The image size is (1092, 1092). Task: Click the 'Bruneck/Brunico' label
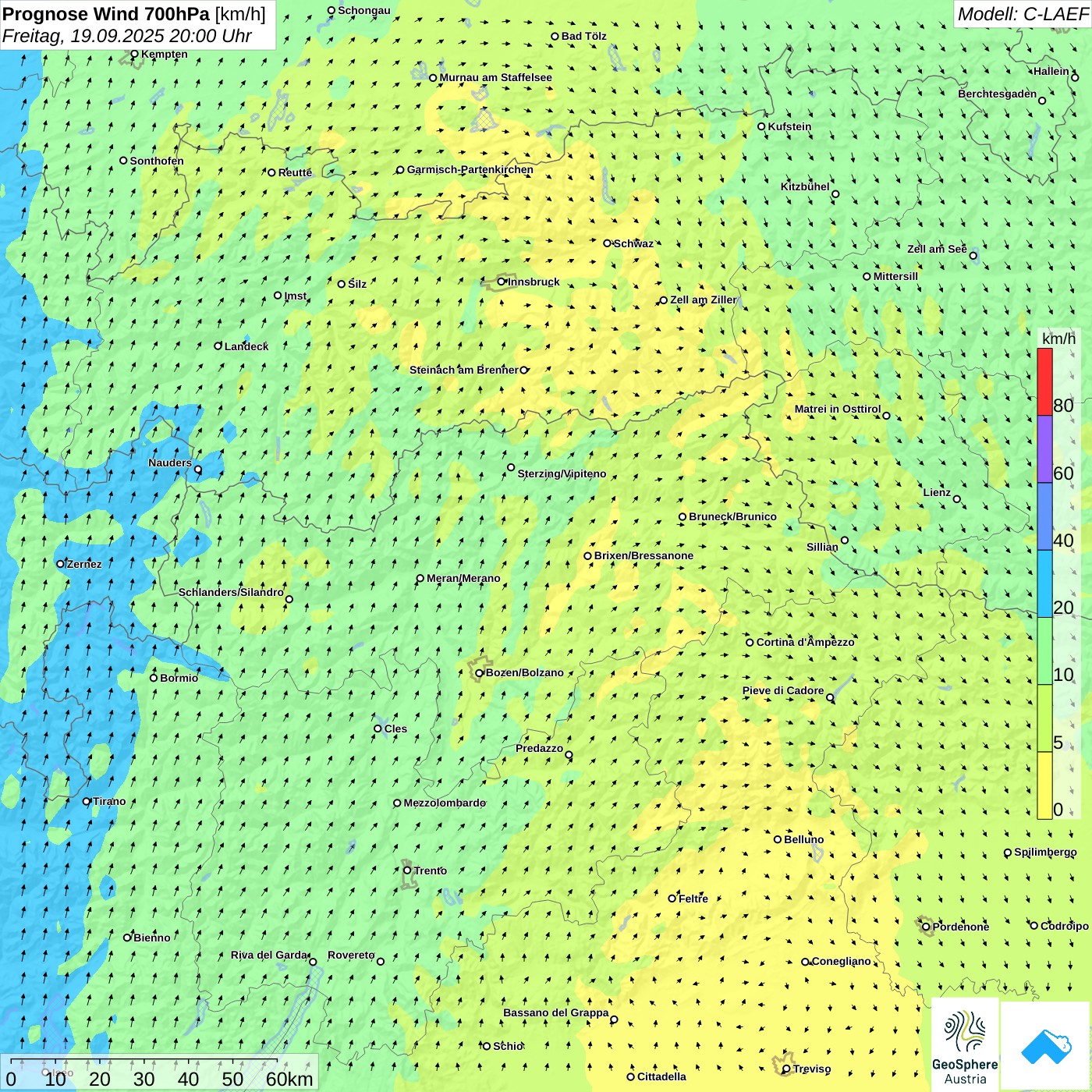tap(732, 516)
